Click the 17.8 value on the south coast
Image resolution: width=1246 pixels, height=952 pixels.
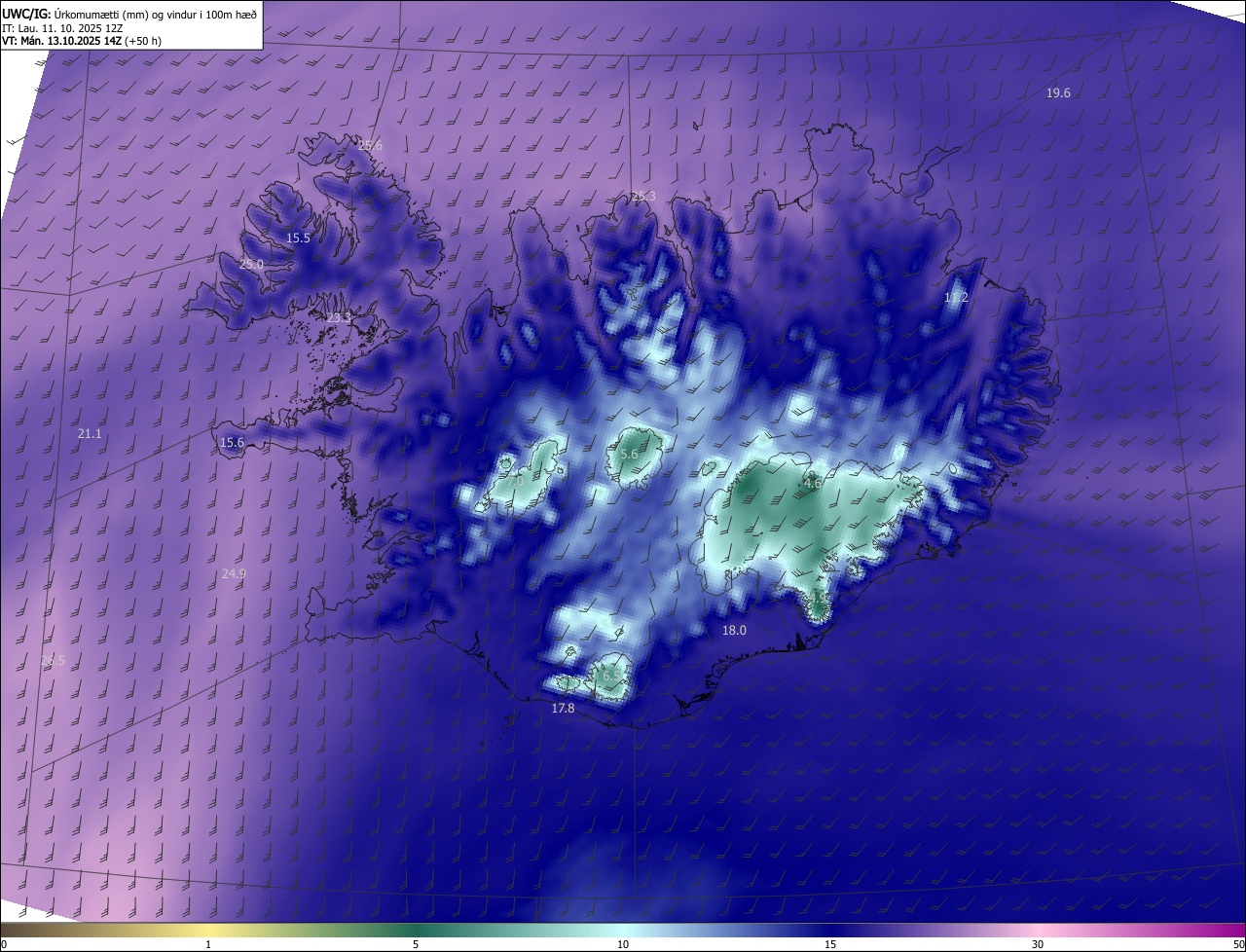click(x=563, y=709)
